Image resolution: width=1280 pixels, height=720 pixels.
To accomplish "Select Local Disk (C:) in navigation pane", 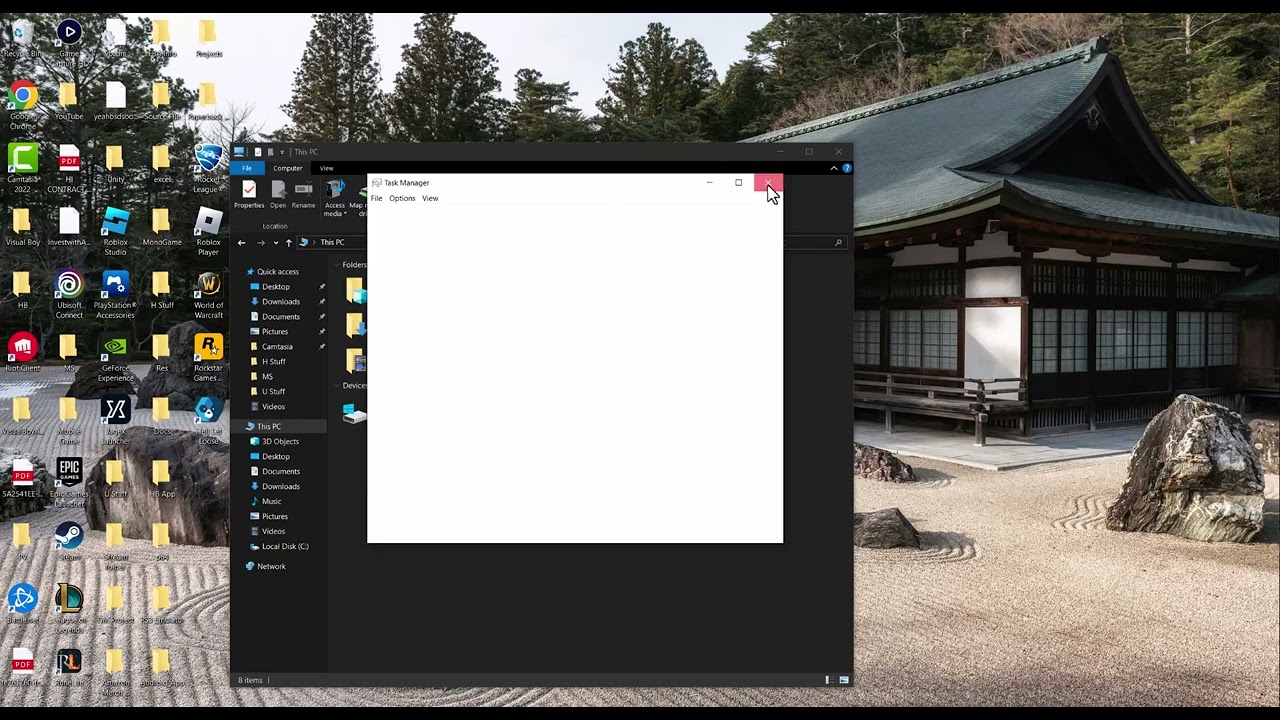I will (284, 547).
